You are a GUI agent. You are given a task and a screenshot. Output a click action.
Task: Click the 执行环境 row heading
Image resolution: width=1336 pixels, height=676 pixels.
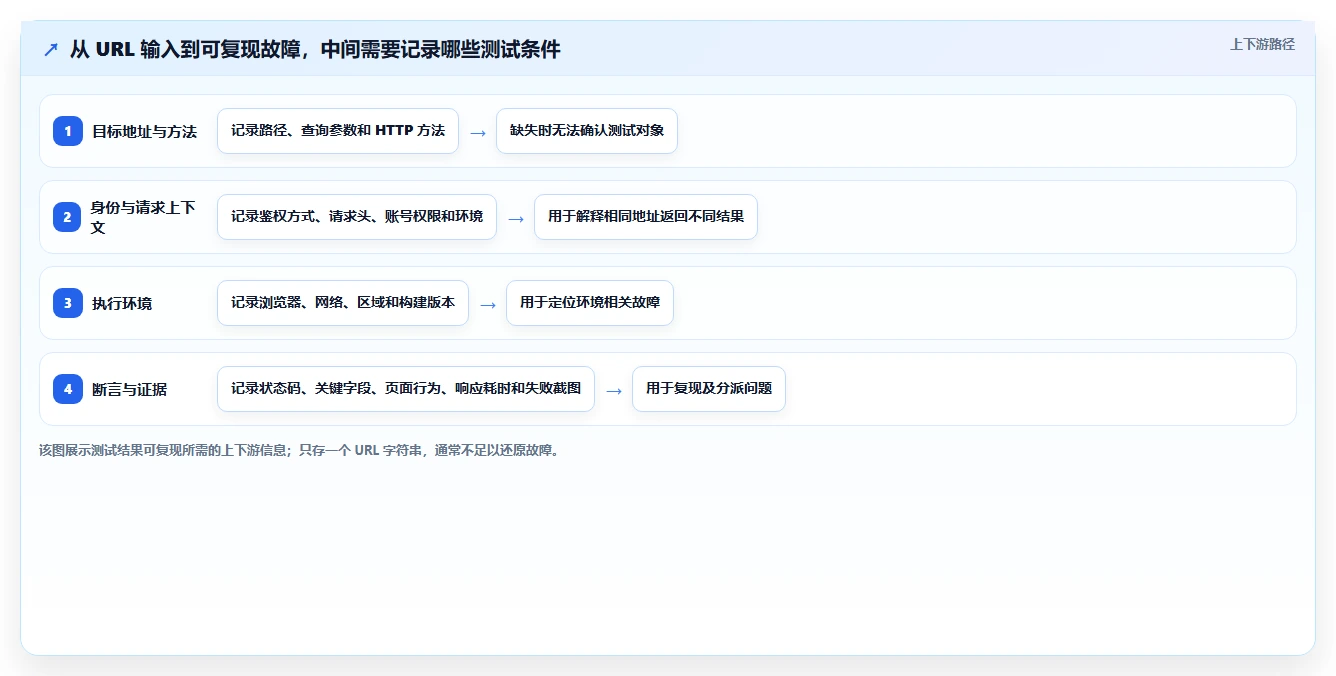tap(122, 303)
